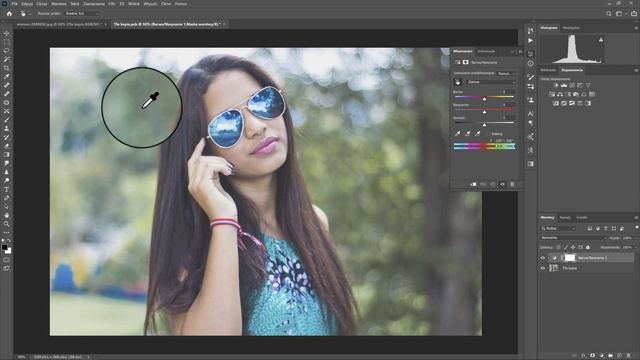Screen dimensions: 640x360
Task: Adjust the Jasność lightness slider handle
Action: (484, 125)
